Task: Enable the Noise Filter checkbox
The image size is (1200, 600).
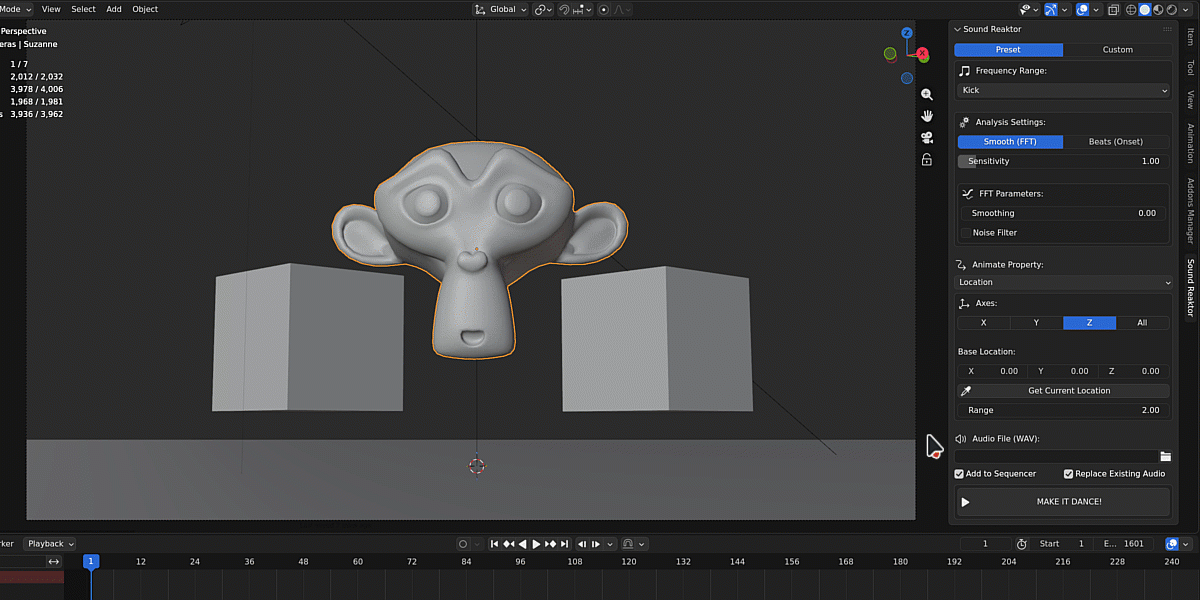Action: pos(965,232)
